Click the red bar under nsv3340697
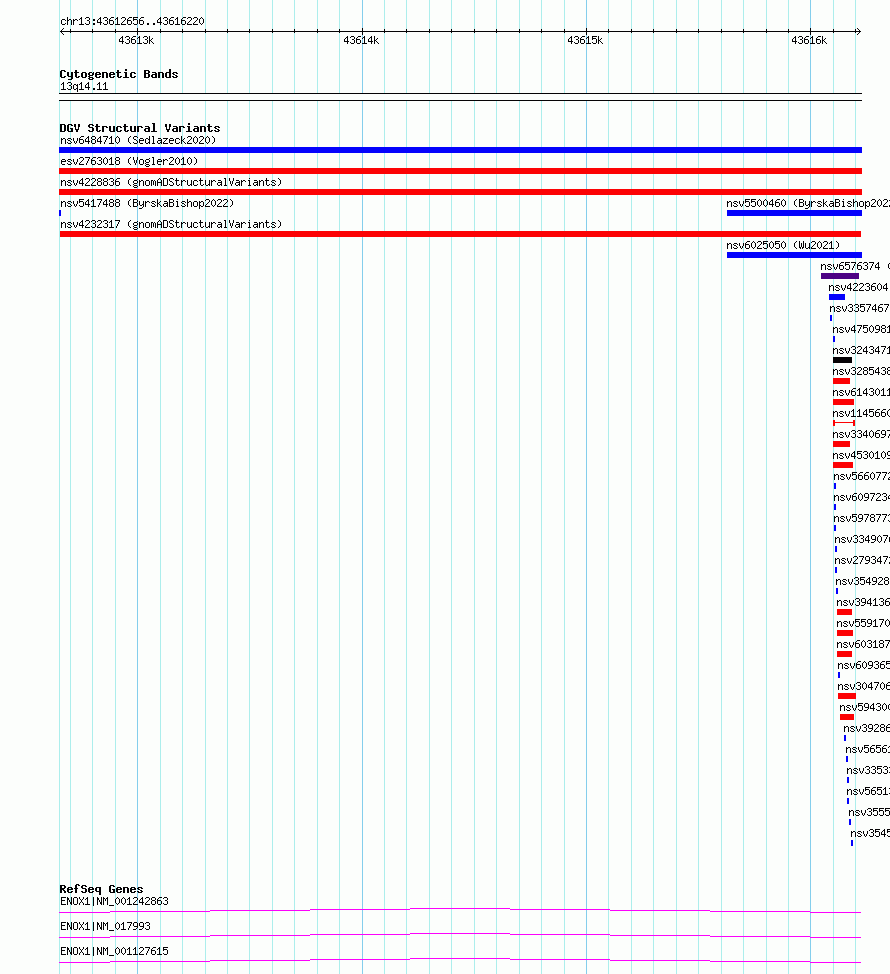 (x=842, y=444)
